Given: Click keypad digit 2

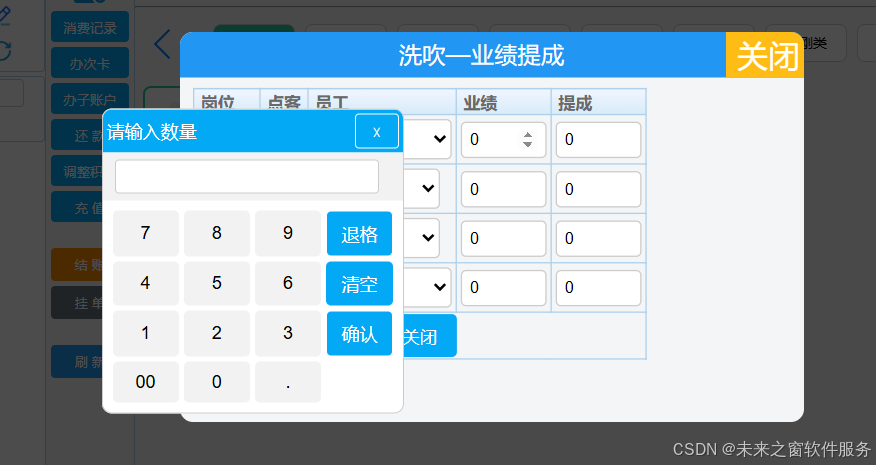Looking at the screenshot, I should tap(217, 333).
